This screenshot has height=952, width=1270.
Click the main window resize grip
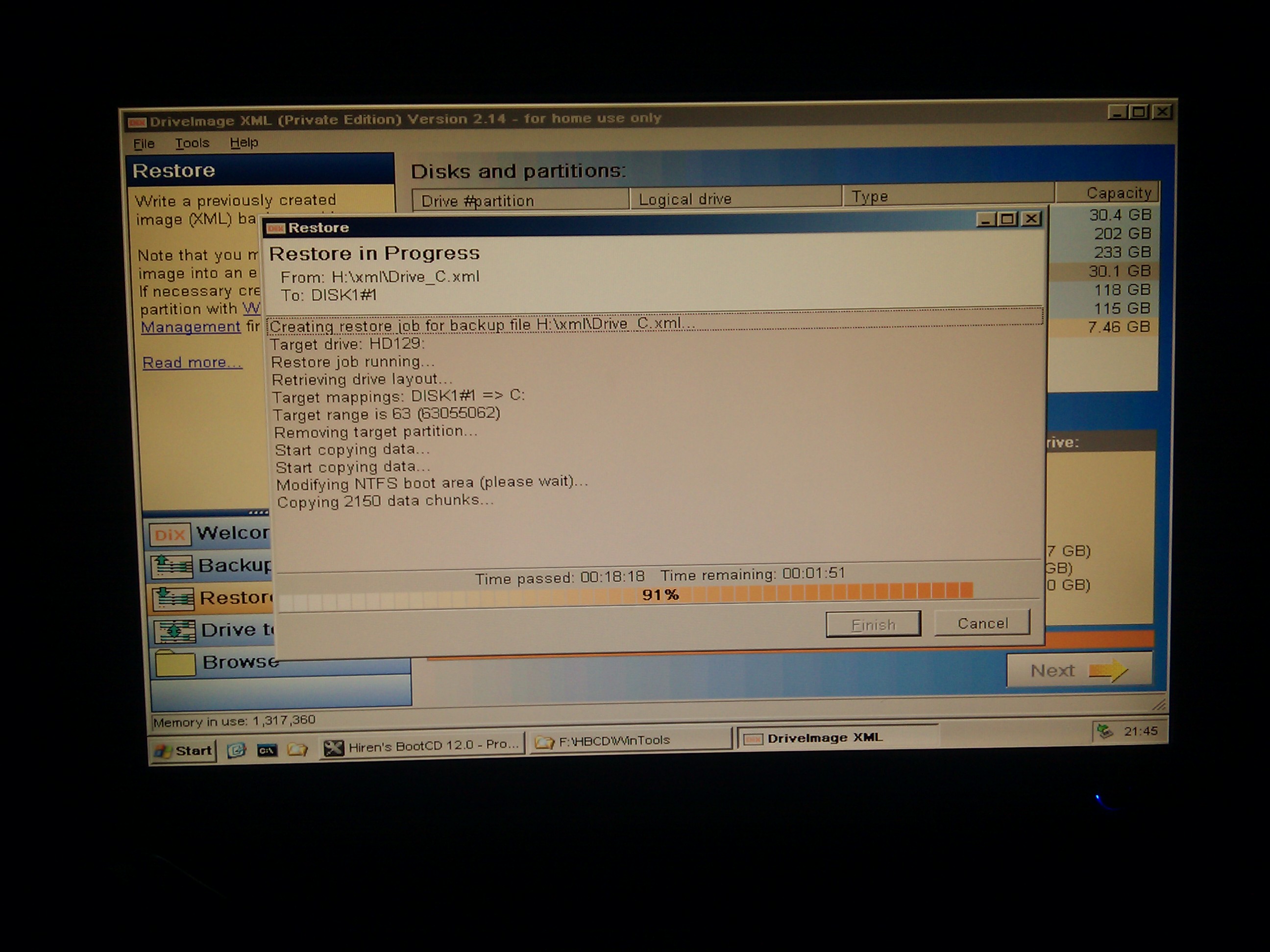point(1159,705)
